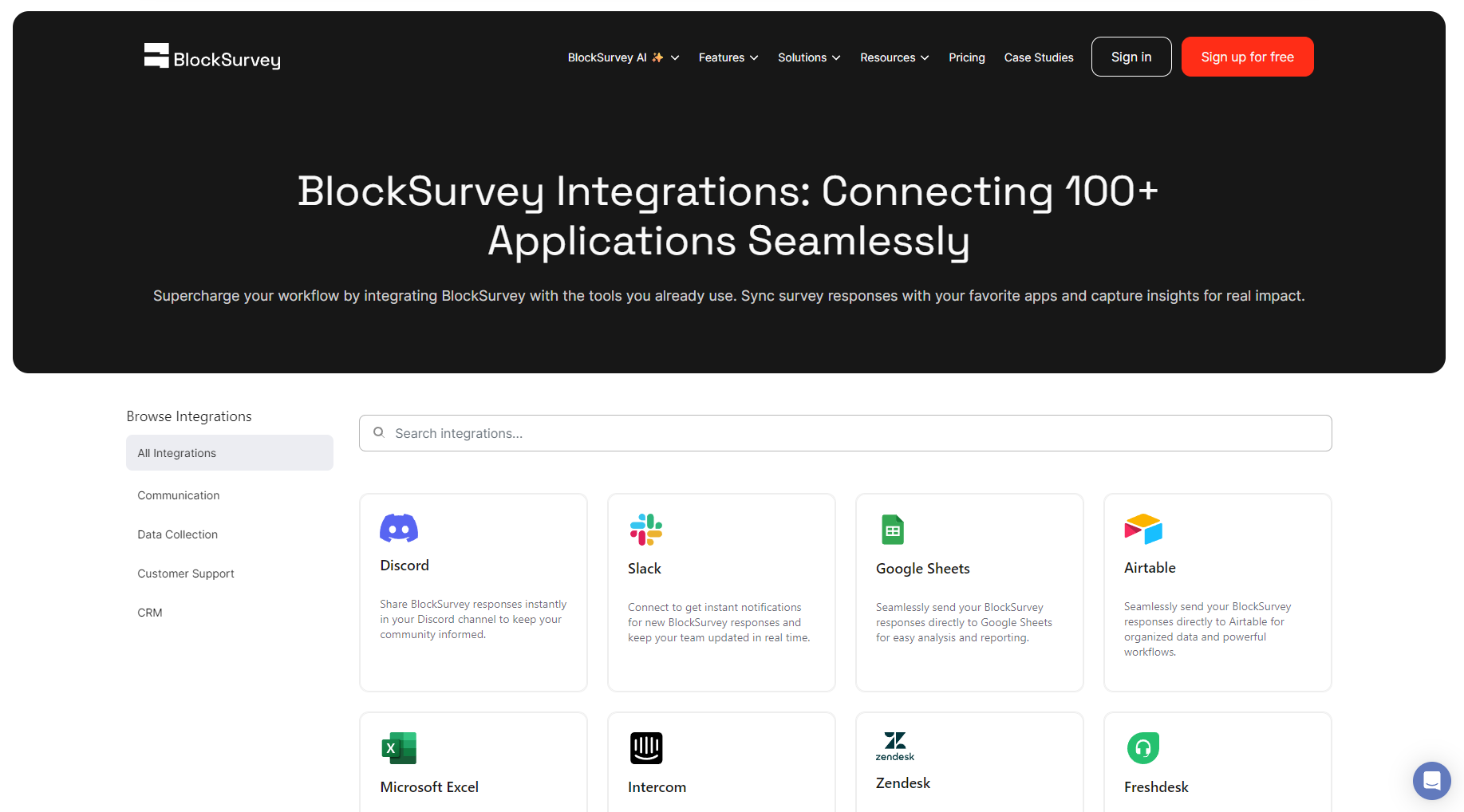Go to the Pricing page
The height and width of the screenshot is (812, 1464).
(x=966, y=57)
